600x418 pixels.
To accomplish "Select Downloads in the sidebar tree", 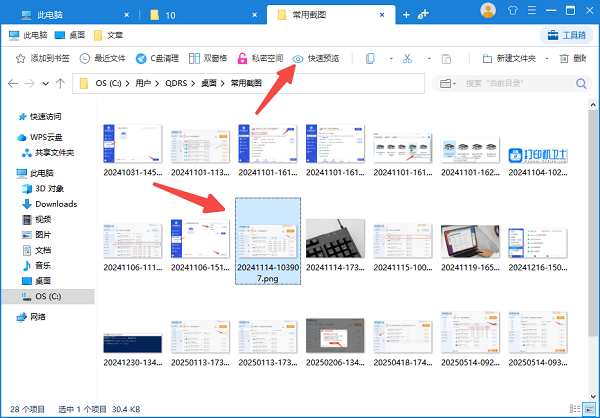I will [x=55, y=203].
